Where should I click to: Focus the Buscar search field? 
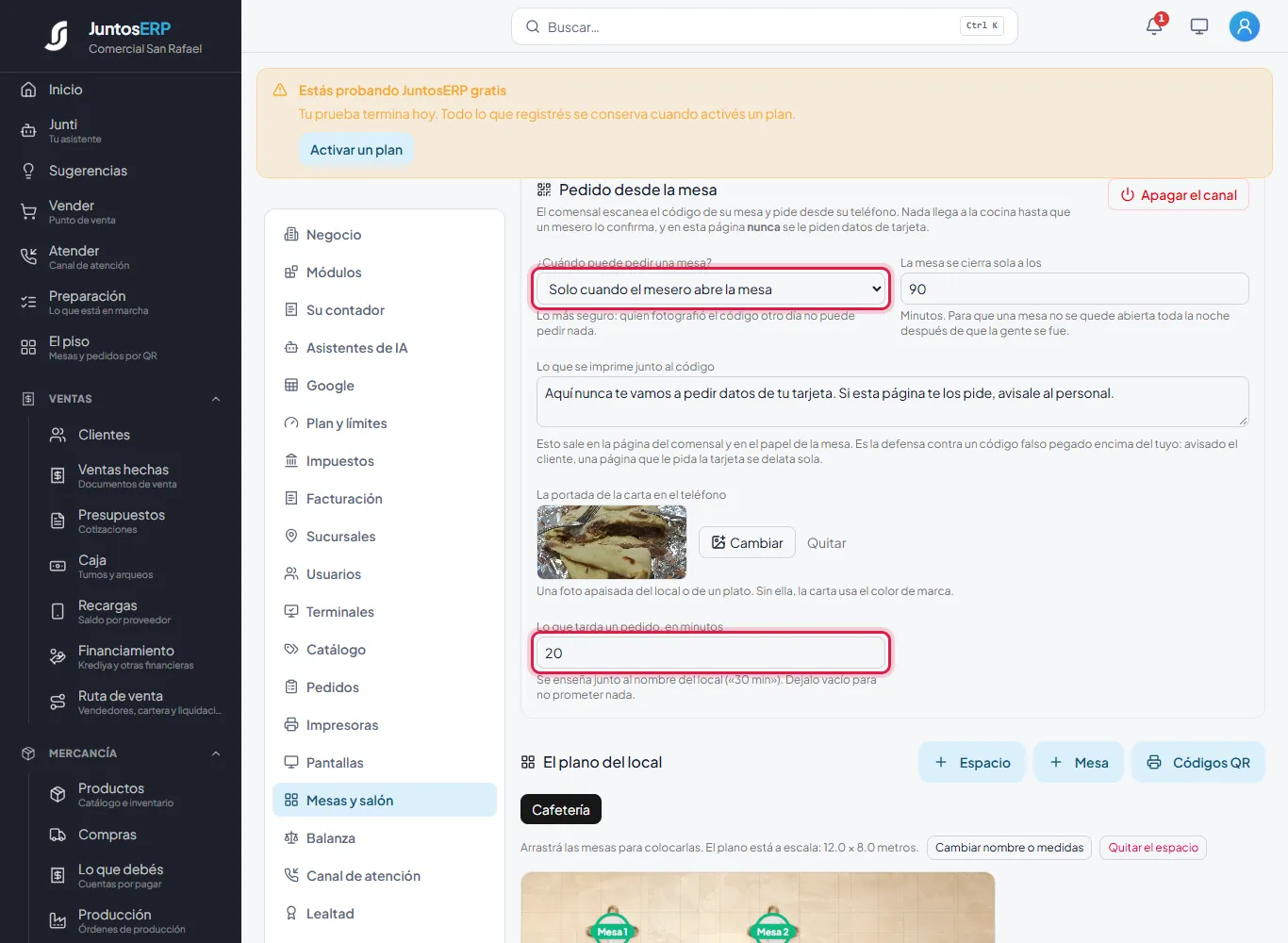pyautogui.click(x=765, y=26)
